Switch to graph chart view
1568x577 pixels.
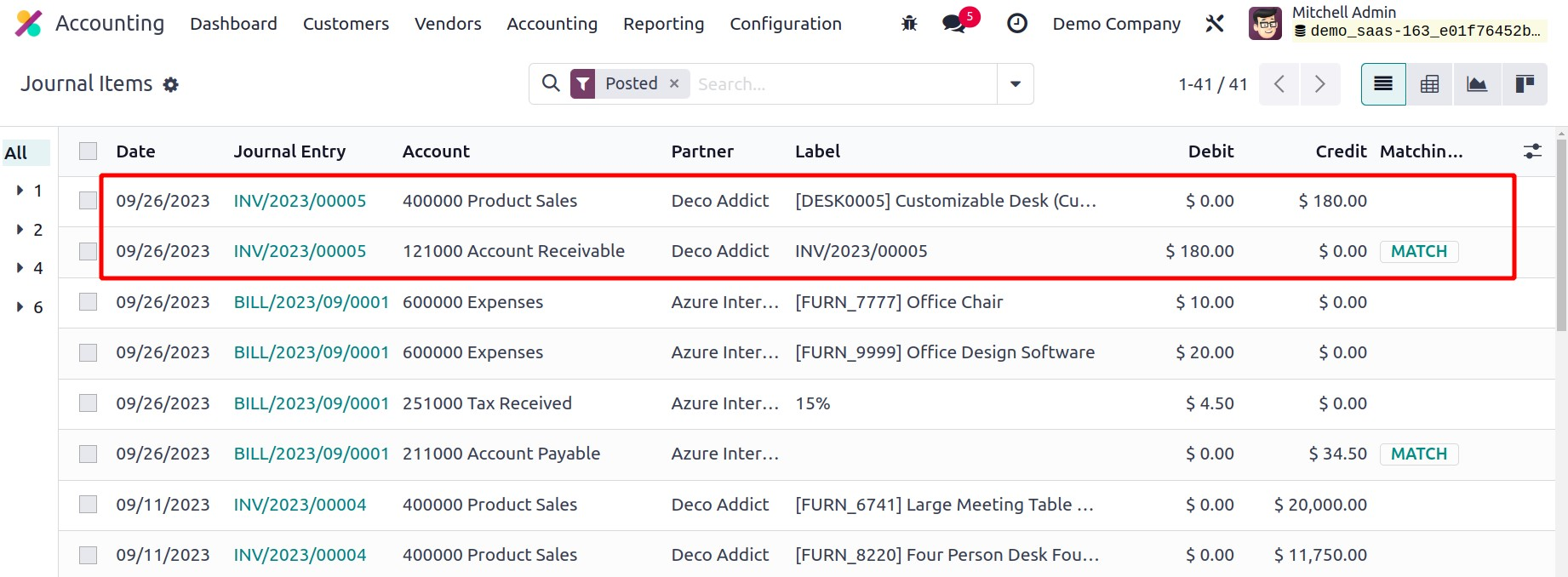[x=1477, y=84]
